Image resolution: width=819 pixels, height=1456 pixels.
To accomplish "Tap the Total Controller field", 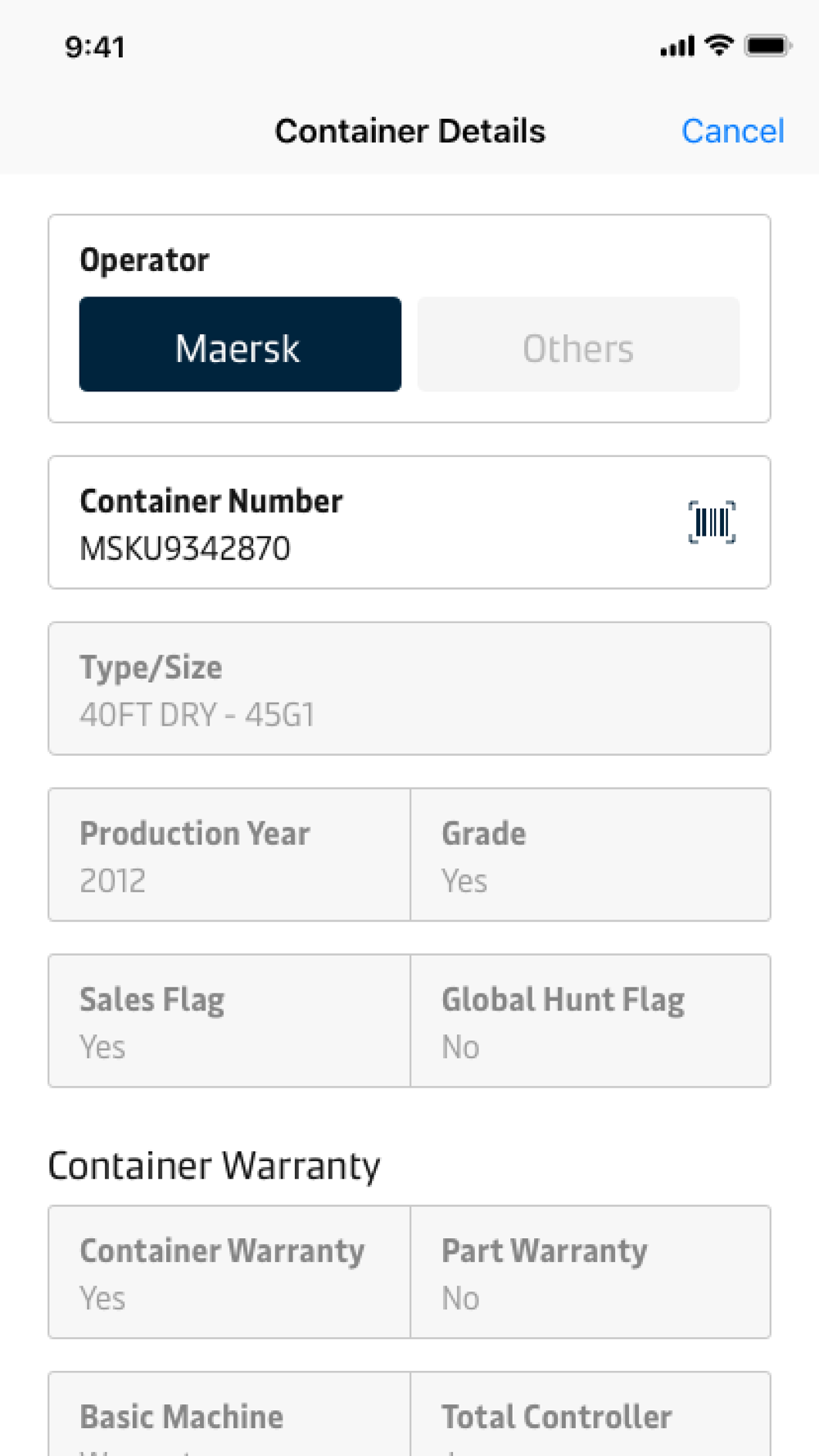I will (590, 1418).
